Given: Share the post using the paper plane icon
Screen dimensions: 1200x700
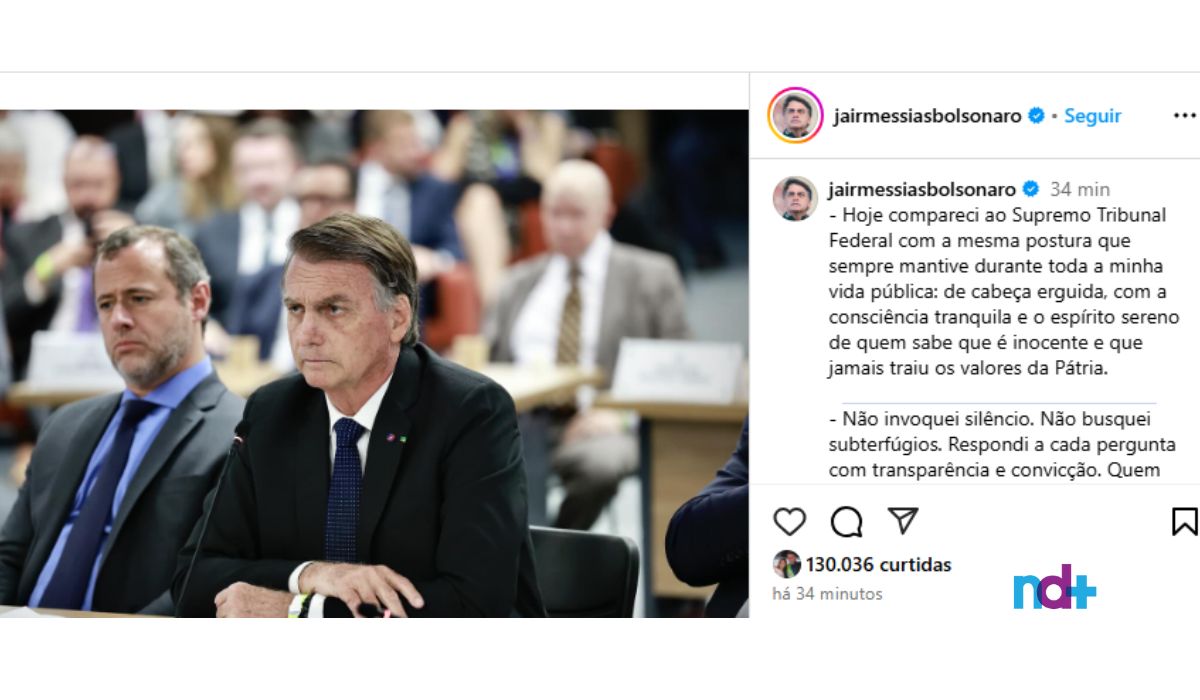Looking at the screenshot, I should pyautogui.click(x=903, y=520).
